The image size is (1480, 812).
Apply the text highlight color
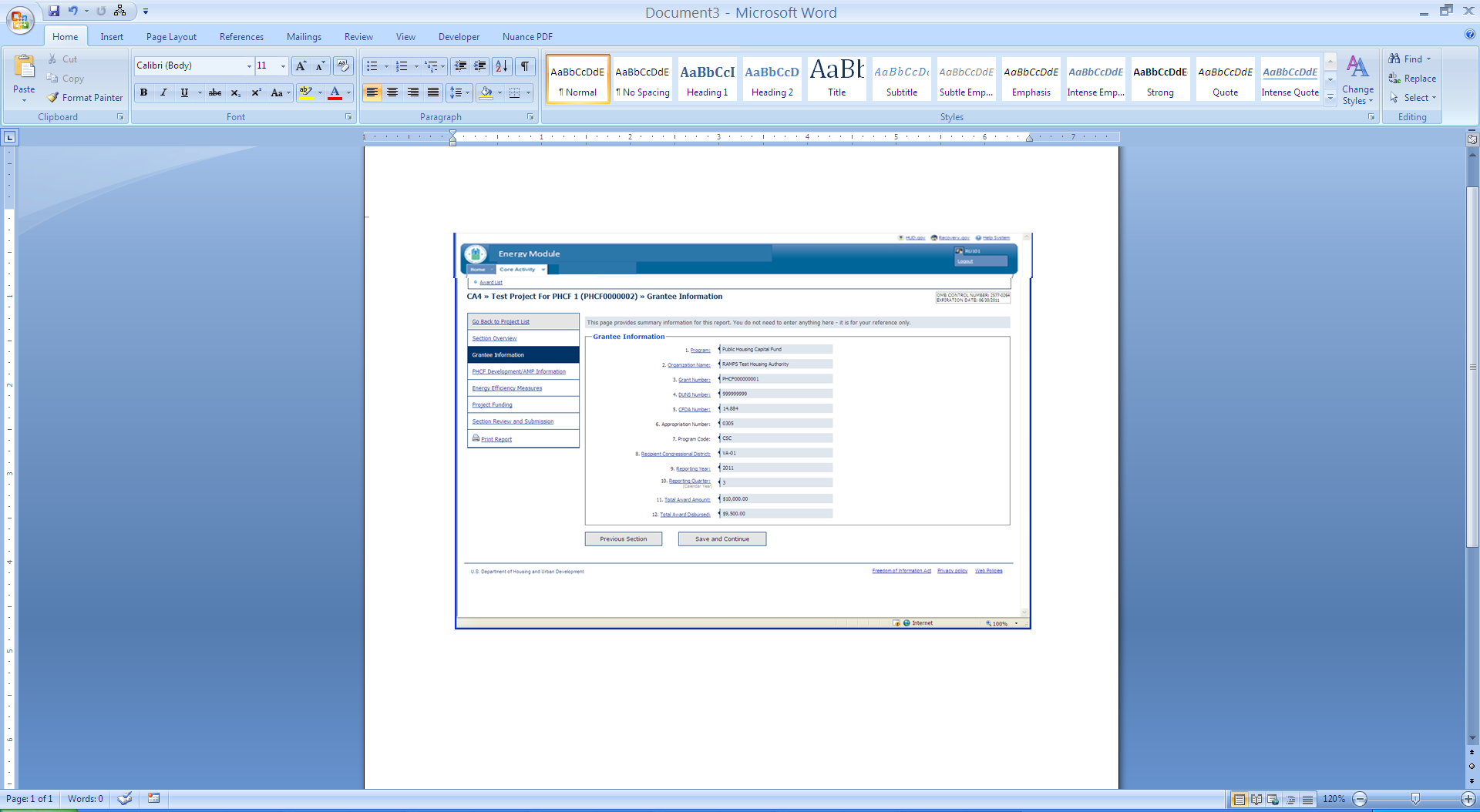306,92
